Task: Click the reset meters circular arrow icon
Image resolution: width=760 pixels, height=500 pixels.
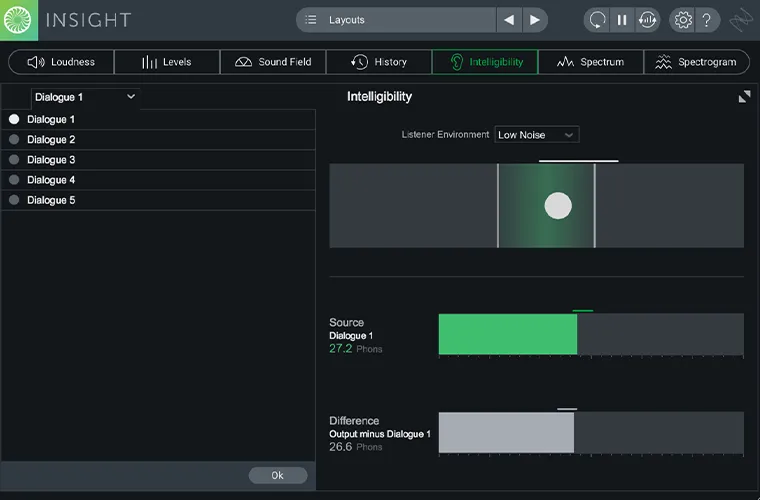Action: [597, 20]
